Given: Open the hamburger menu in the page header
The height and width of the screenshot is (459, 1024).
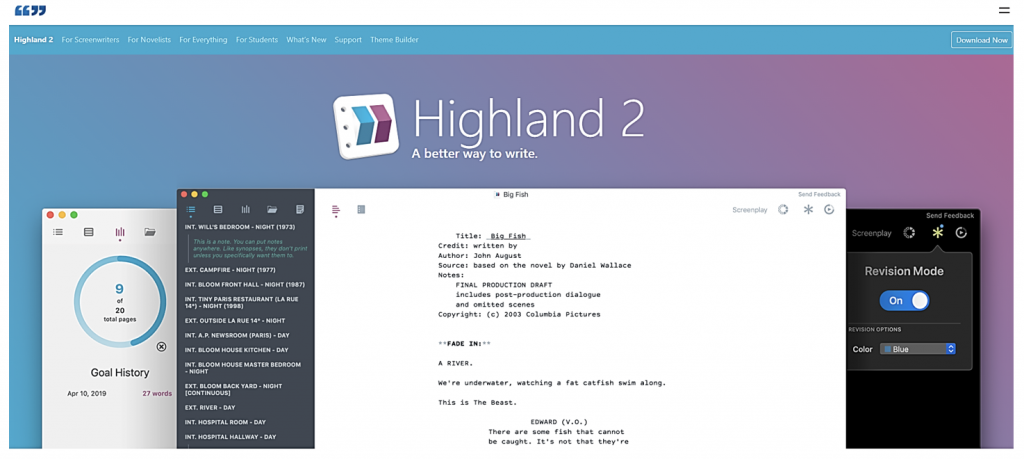Looking at the screenshot, I should 1003,10.
